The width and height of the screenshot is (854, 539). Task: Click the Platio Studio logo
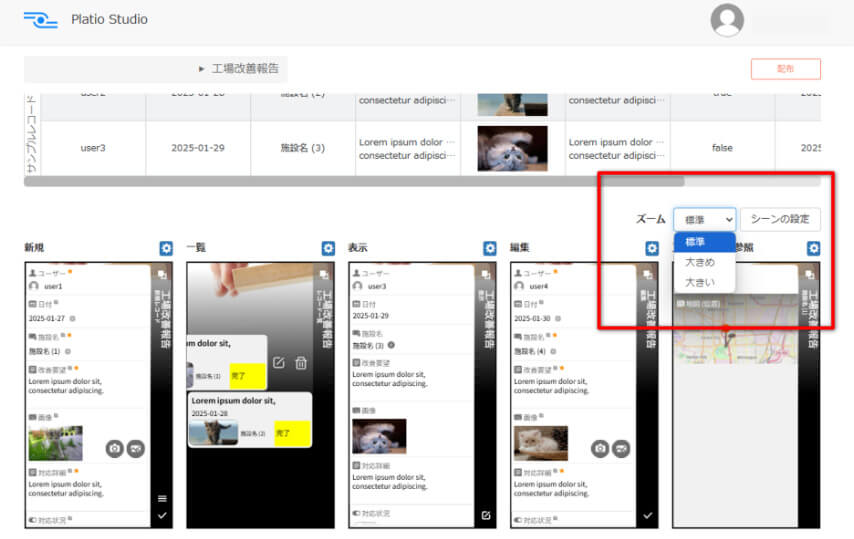40,20
